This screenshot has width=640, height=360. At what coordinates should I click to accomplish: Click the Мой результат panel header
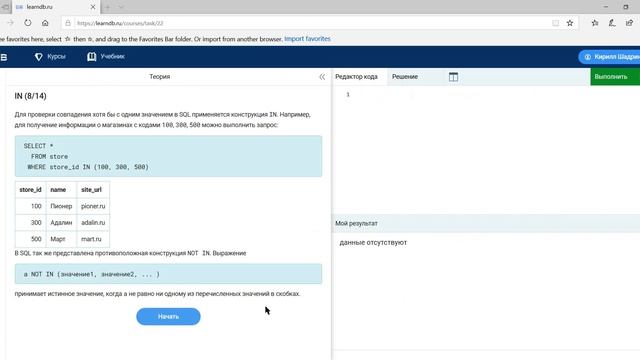click(x=486, y=223)
